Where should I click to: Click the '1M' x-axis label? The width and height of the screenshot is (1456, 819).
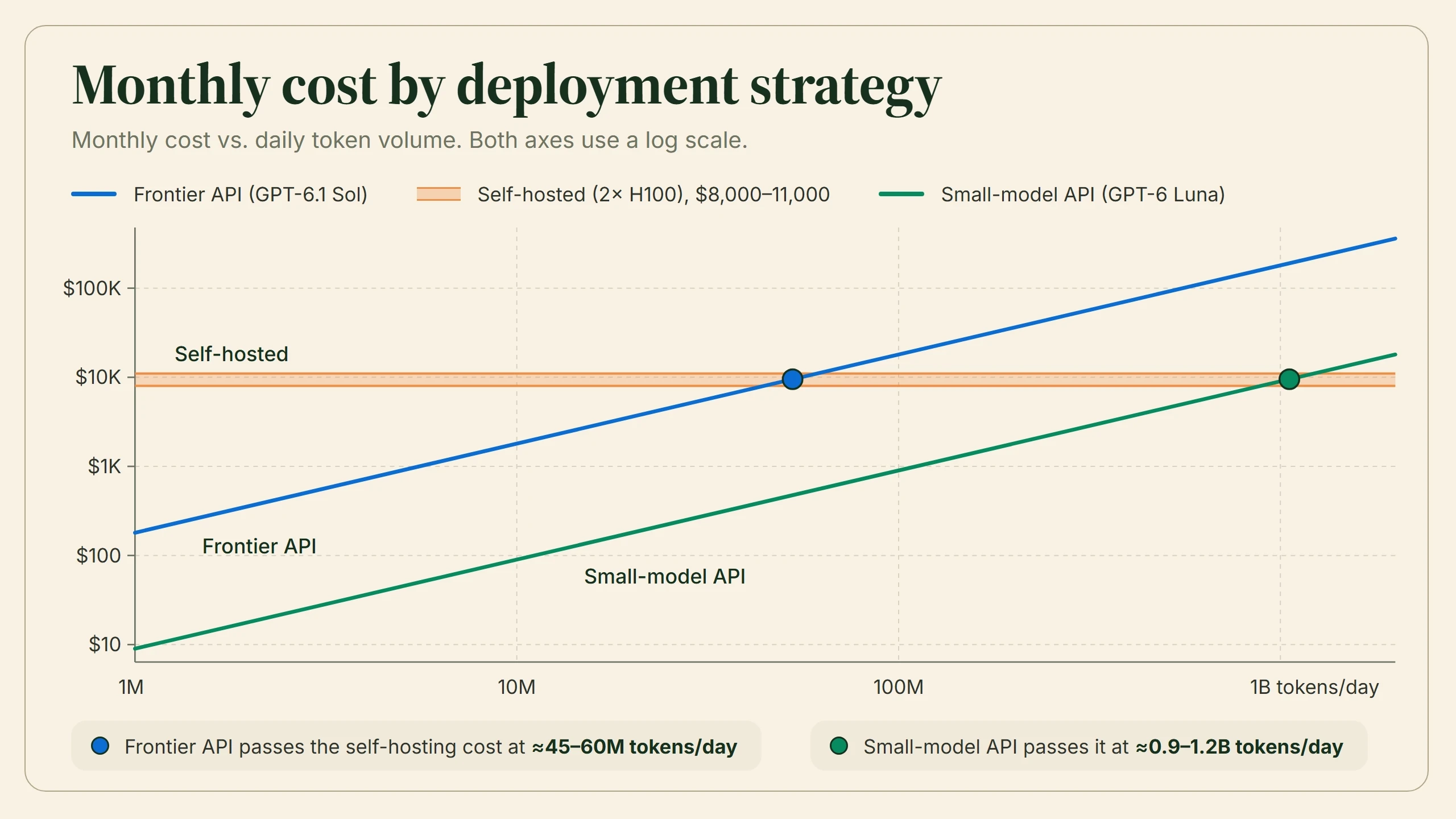click(131, 687)
